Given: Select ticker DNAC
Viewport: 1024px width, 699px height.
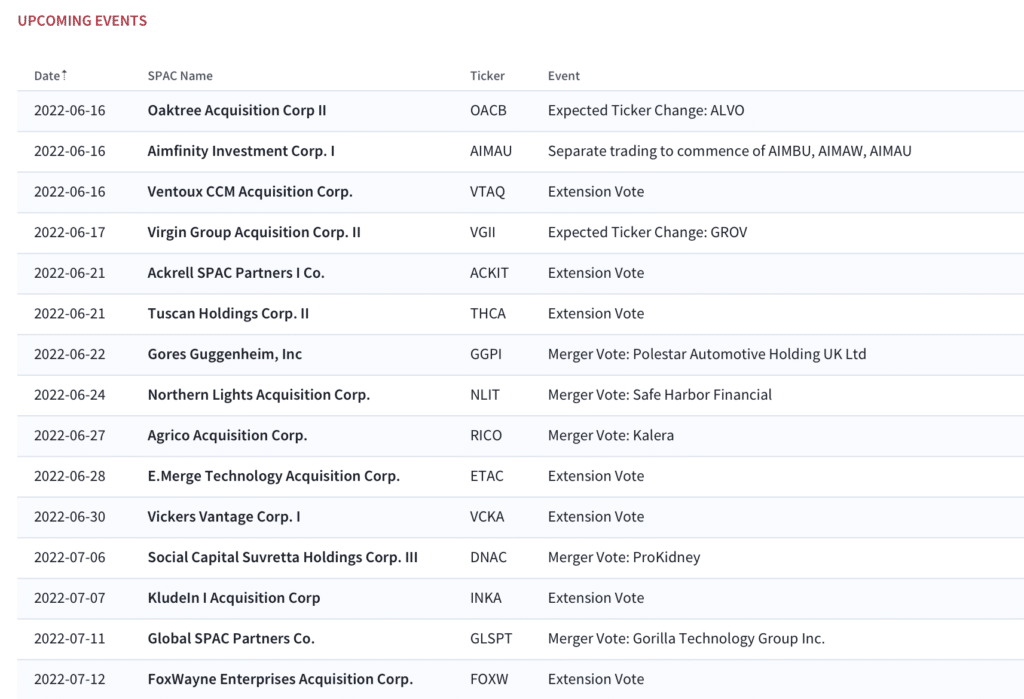Looking at the screenshot, I should [488, 557].
